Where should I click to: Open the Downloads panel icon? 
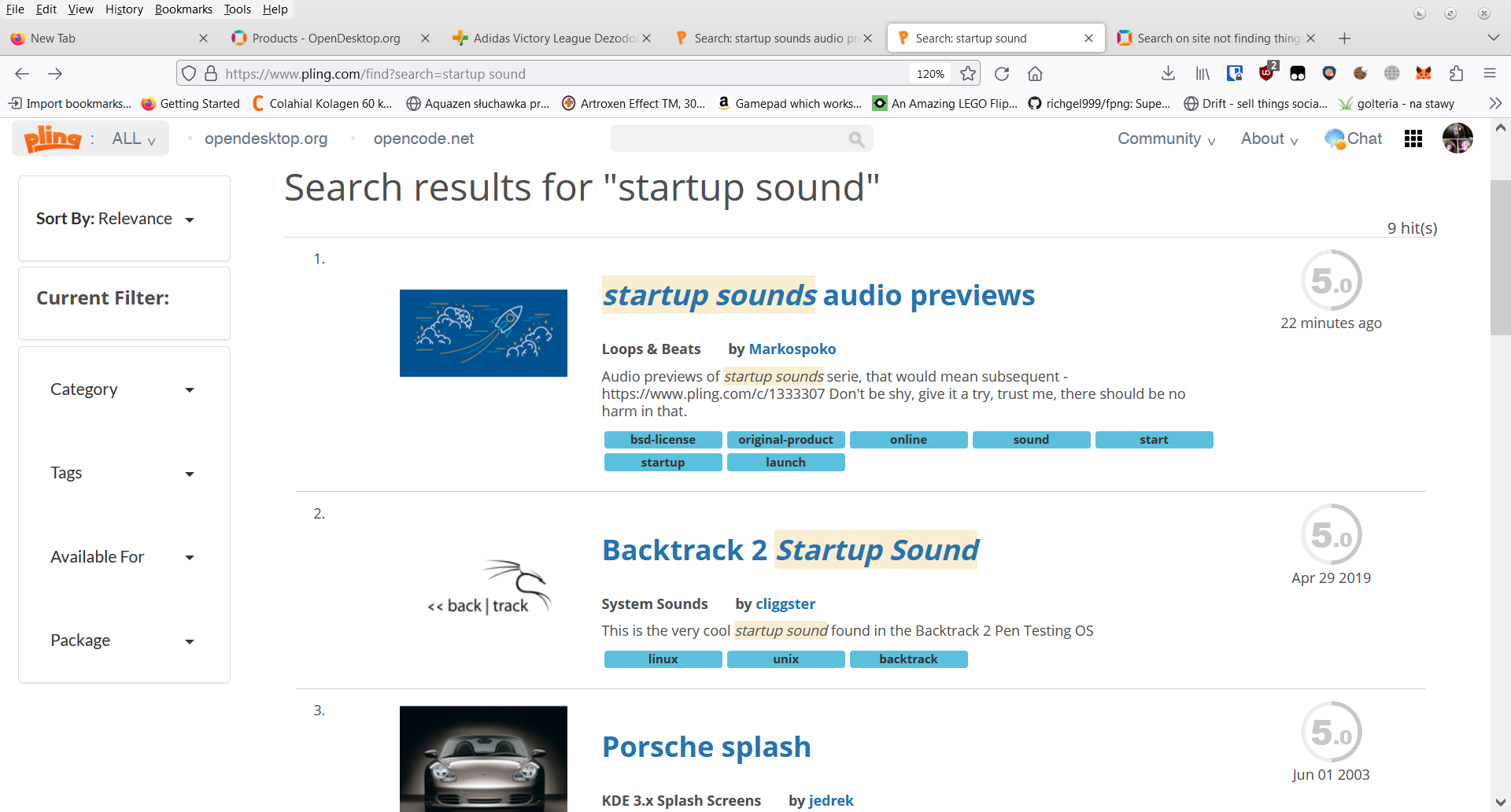tap(1169, 73)
